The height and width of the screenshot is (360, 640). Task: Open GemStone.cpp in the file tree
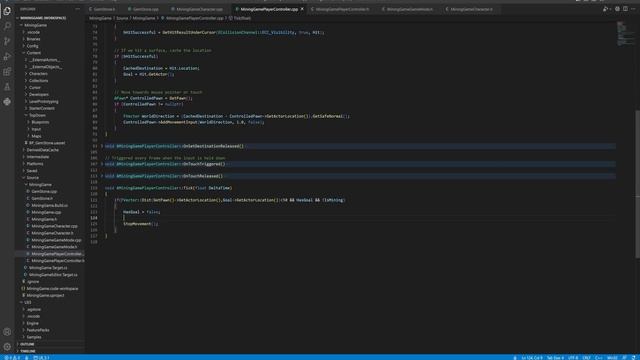[x=44, y=191]
